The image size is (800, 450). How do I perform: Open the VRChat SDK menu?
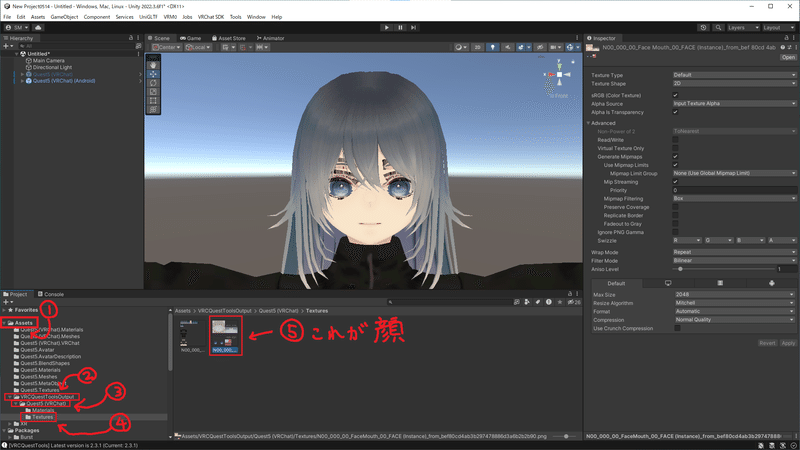211,17
